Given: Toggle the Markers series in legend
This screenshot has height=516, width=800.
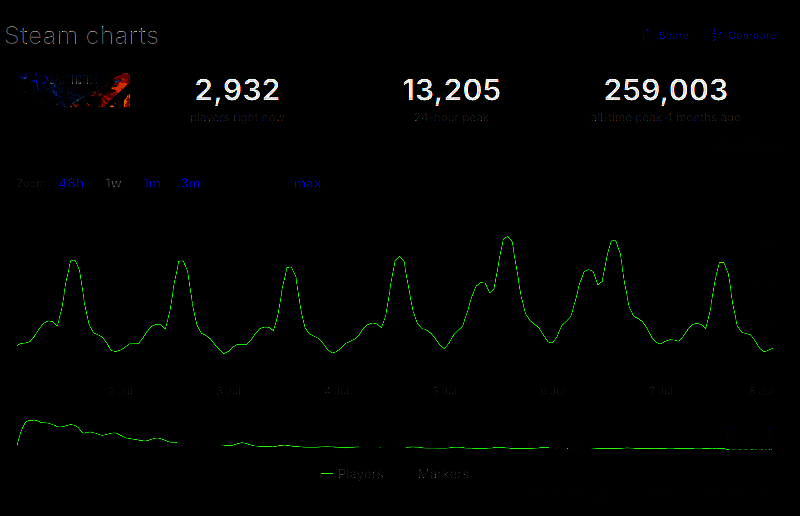Looking at the screenshot, I should click(x=443, y=474).
